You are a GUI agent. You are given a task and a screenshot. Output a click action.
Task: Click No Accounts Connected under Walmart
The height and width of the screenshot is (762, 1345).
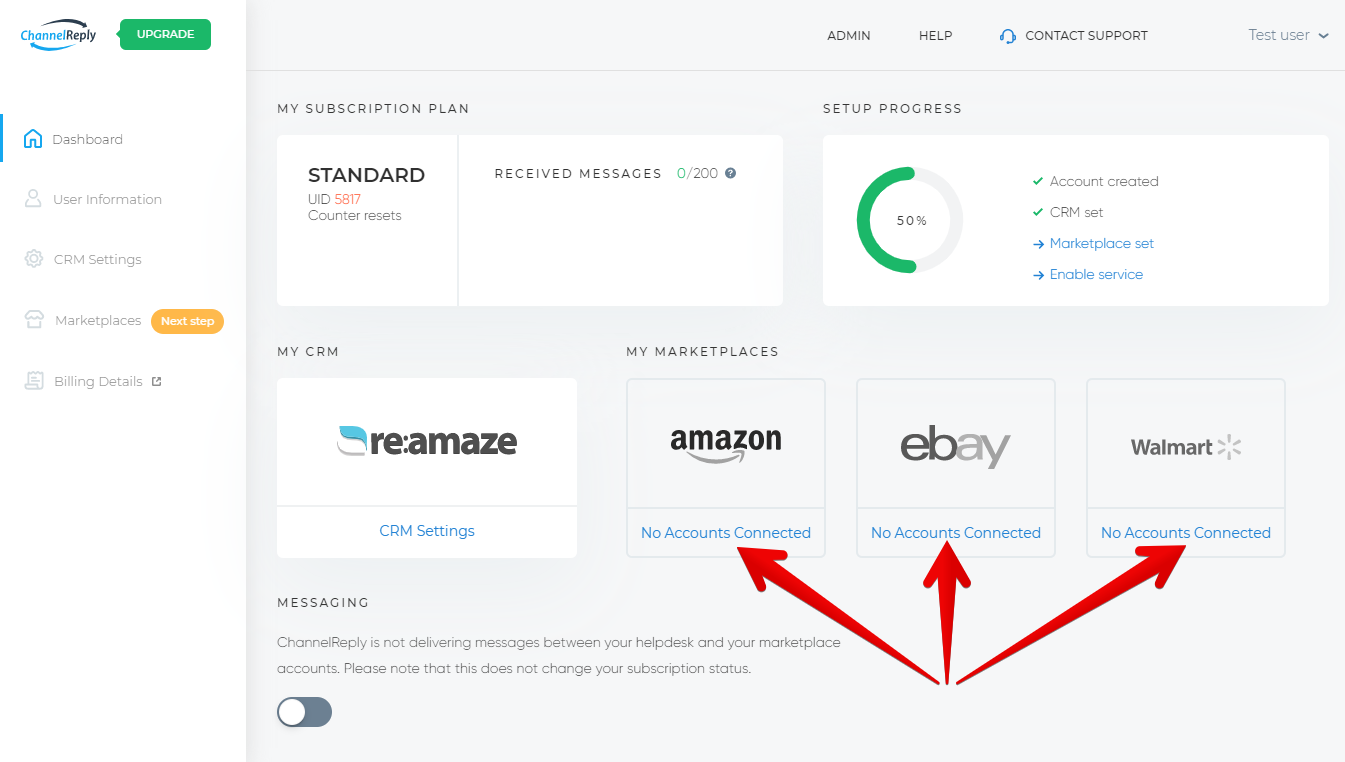coord(1186,533)
